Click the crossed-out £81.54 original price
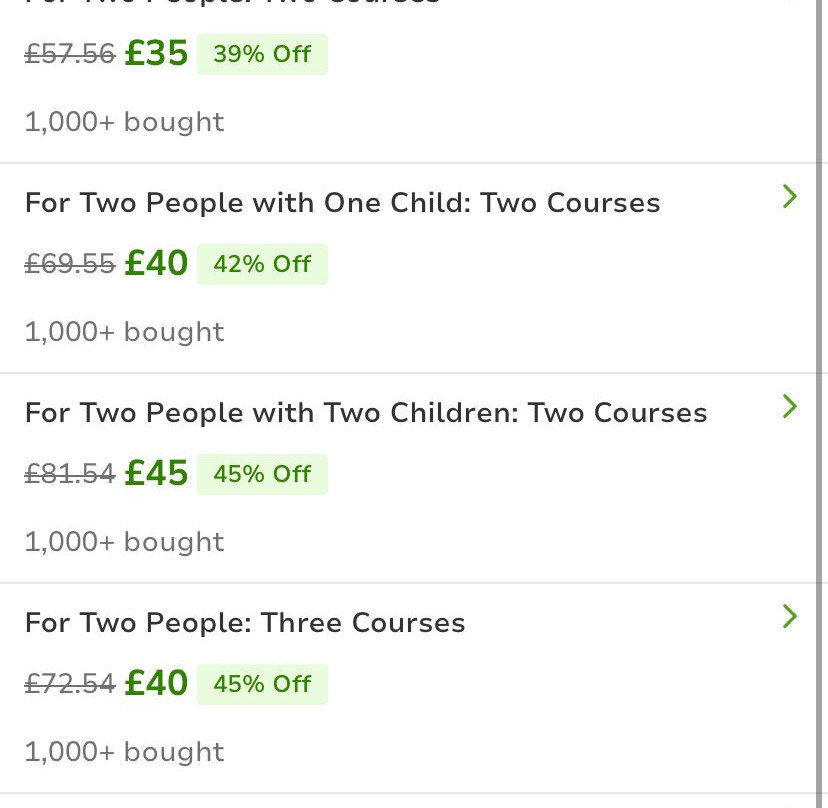 (70, 475)
